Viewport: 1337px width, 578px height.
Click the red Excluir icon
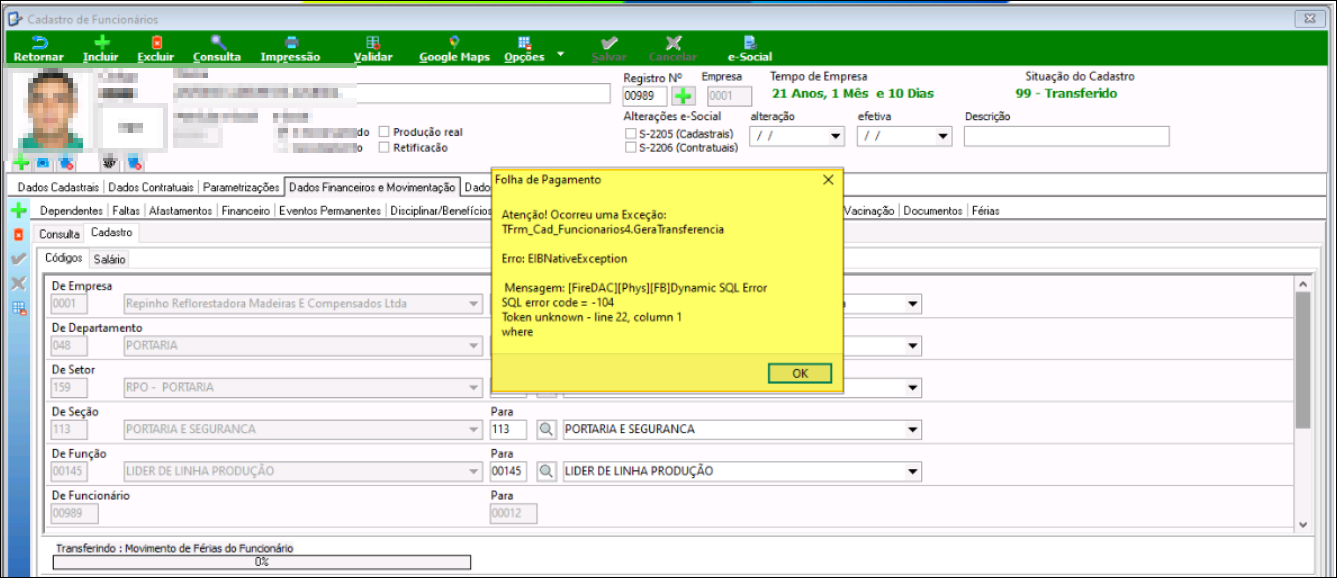(156, 43)
